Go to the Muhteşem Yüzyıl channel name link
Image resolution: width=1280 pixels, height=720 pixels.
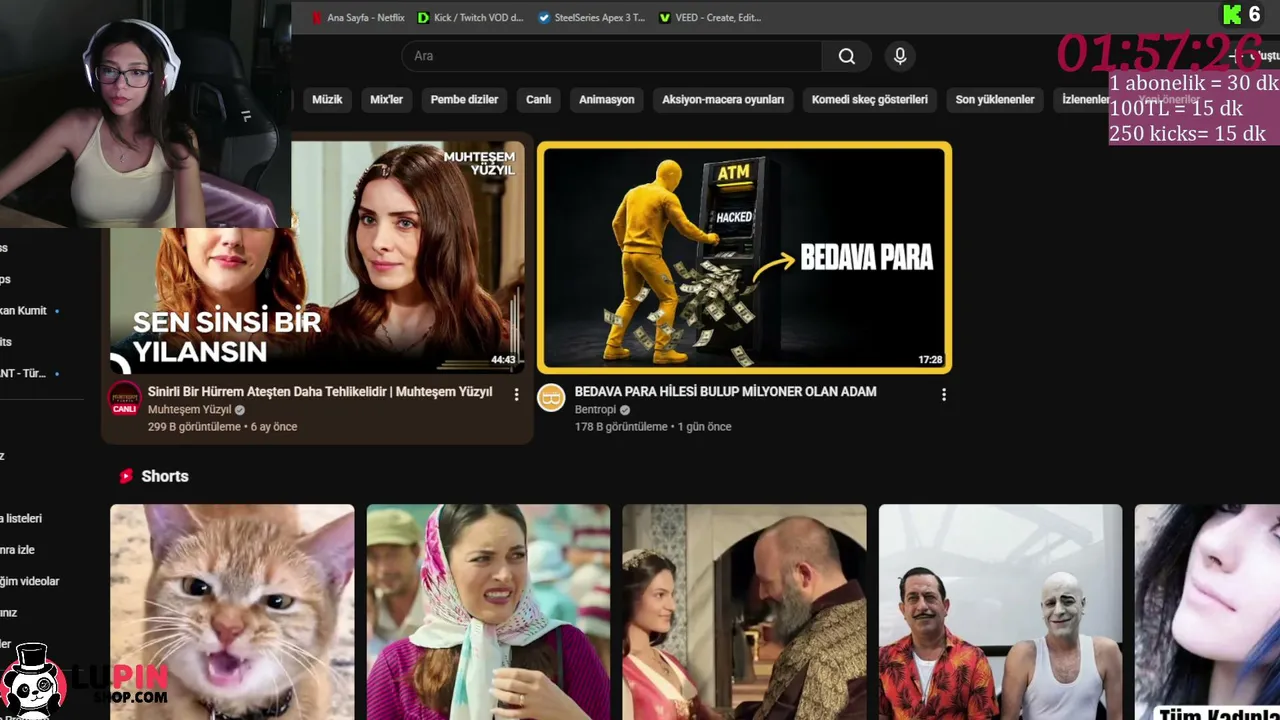tap(189, 410)
